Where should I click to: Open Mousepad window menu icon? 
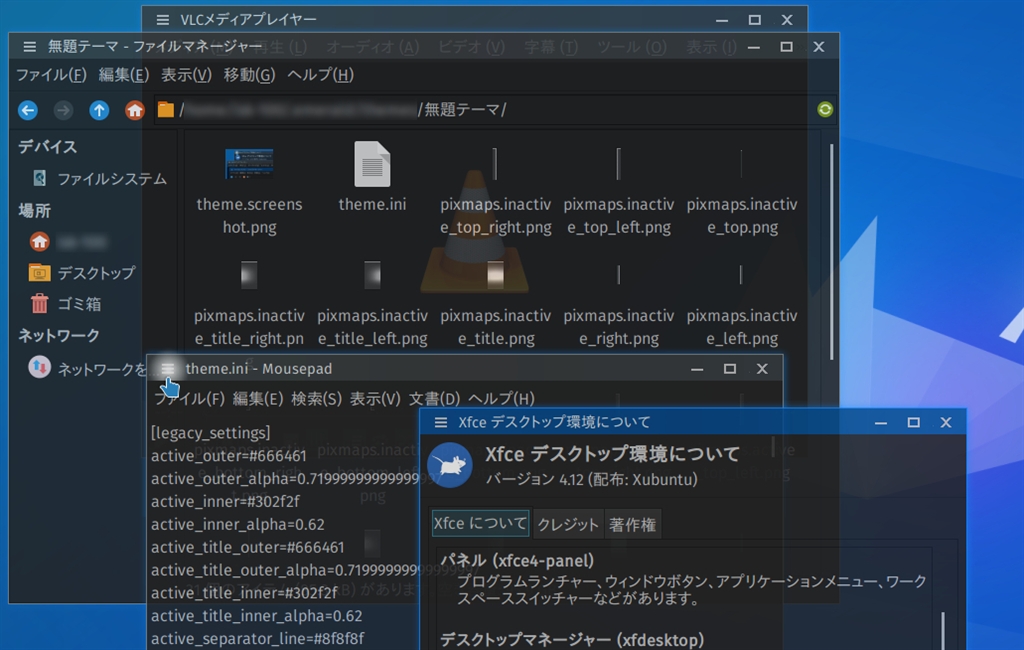pyautogui.click(x=167, y=369)
